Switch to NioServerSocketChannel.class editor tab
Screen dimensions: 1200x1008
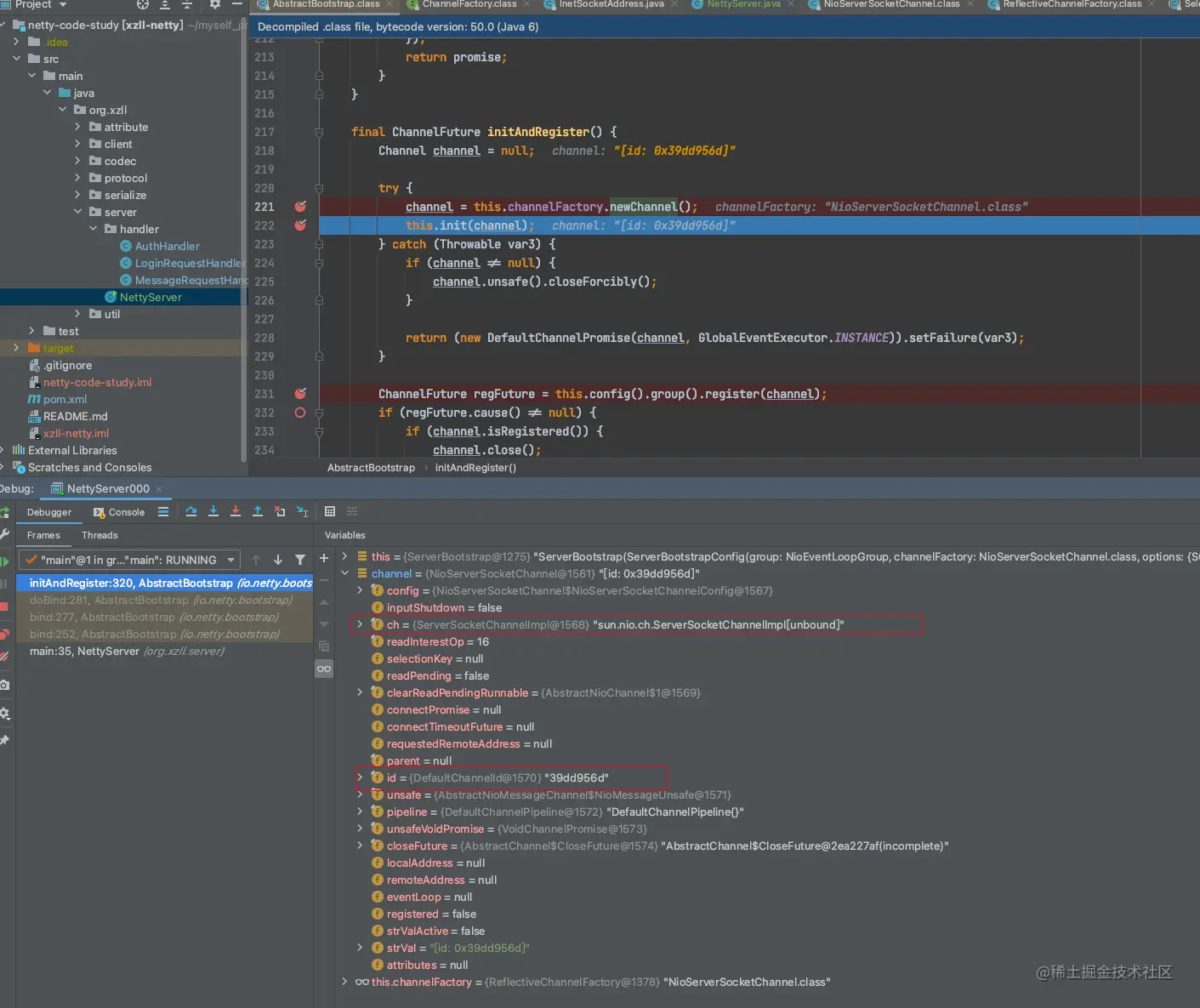tap(891, 4)
